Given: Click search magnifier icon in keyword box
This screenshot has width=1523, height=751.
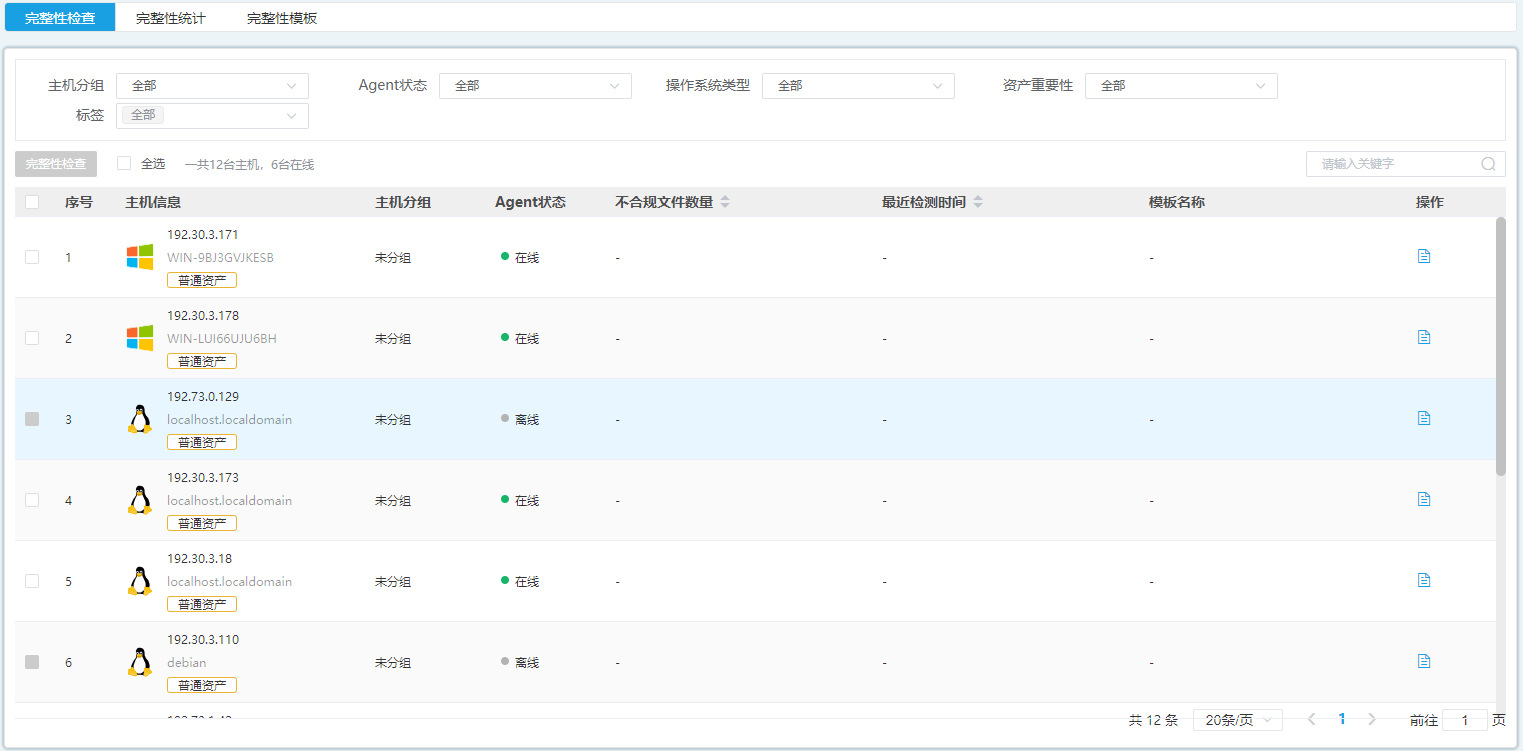Looking at the screenshot, I should [1488, 164].
